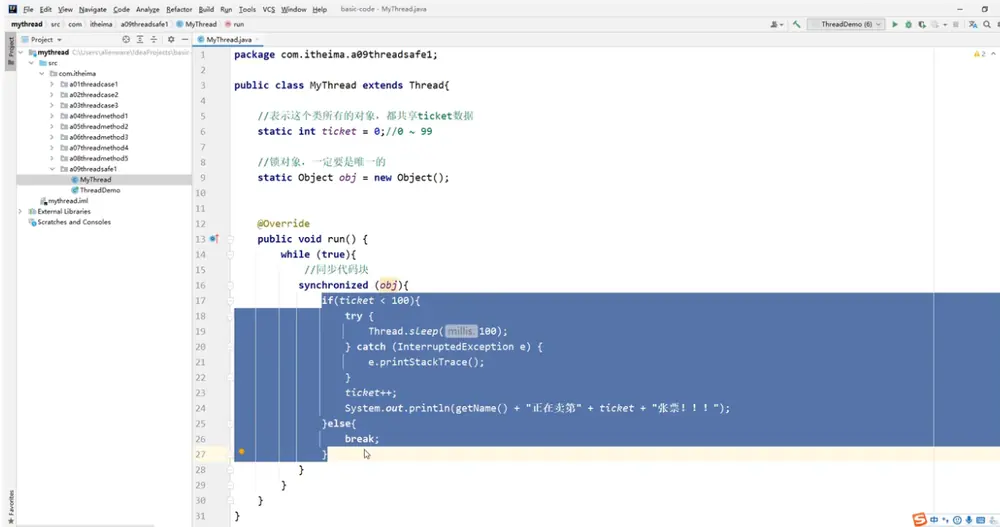
Task: Open the VCS menu
Action: [x=268, y=10]
